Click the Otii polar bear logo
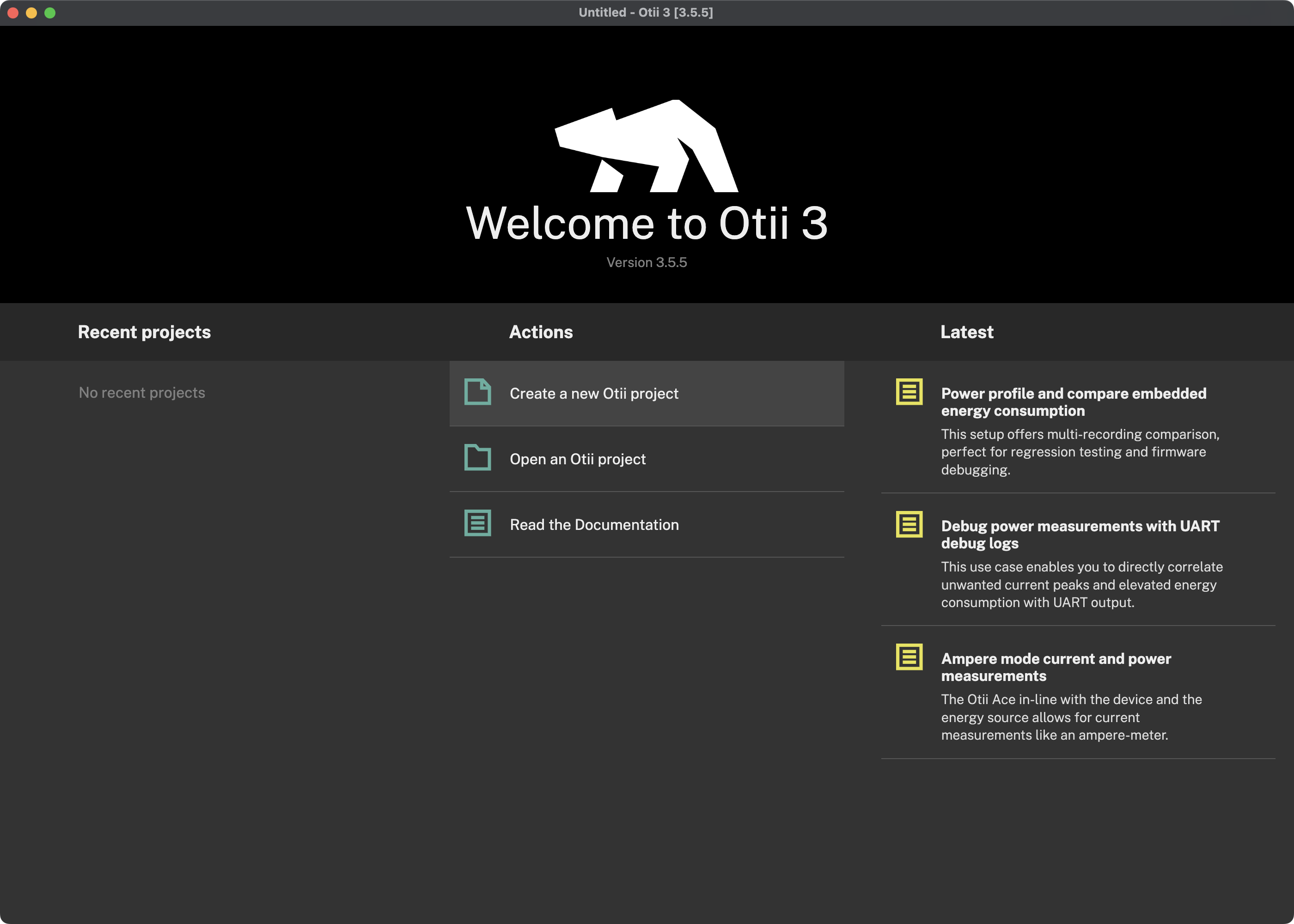Image resolution: width=1294 pixels, height=924 pixels. tap(647, 146)
